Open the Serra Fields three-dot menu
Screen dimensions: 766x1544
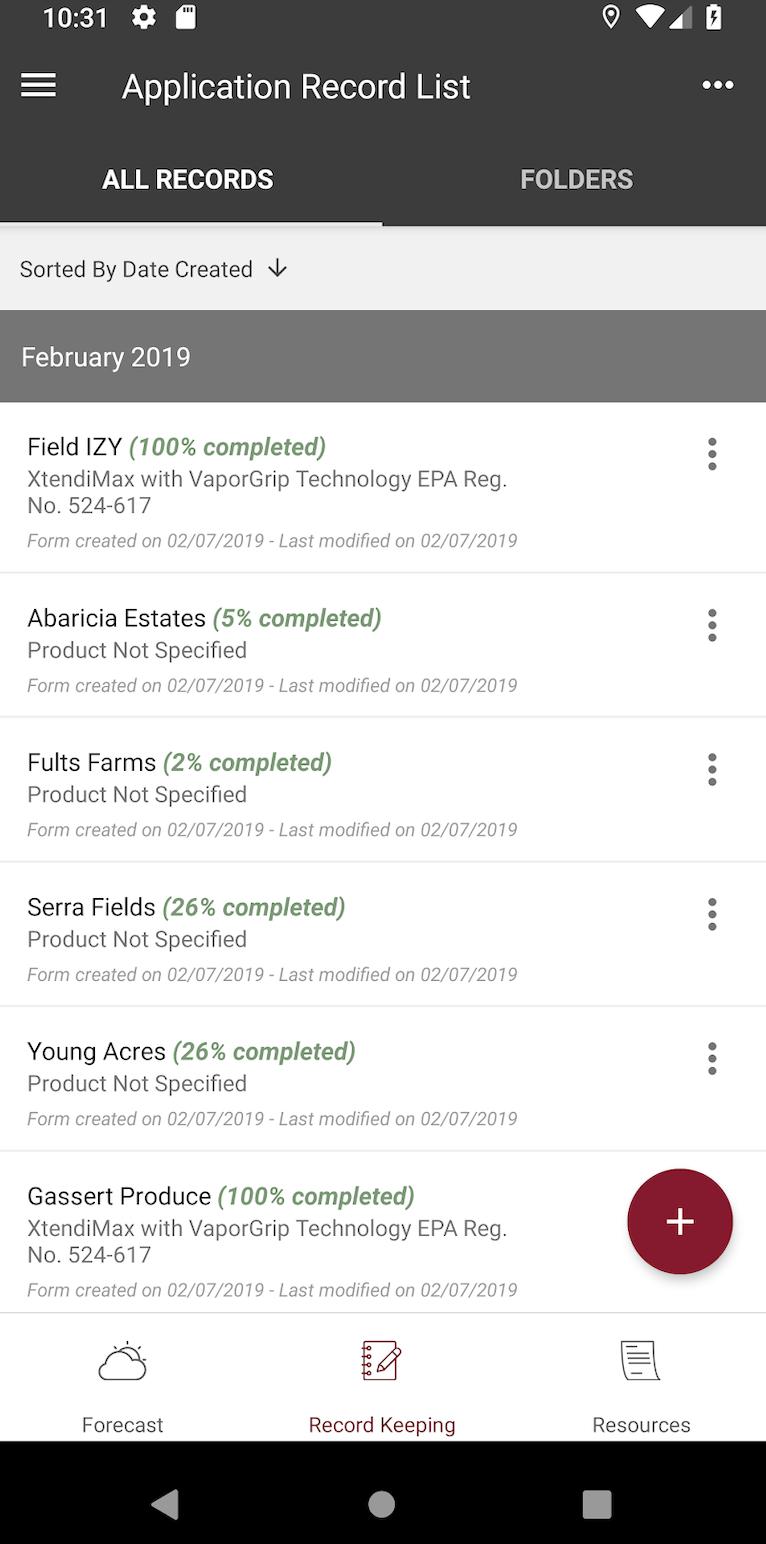tap(712, 914)
